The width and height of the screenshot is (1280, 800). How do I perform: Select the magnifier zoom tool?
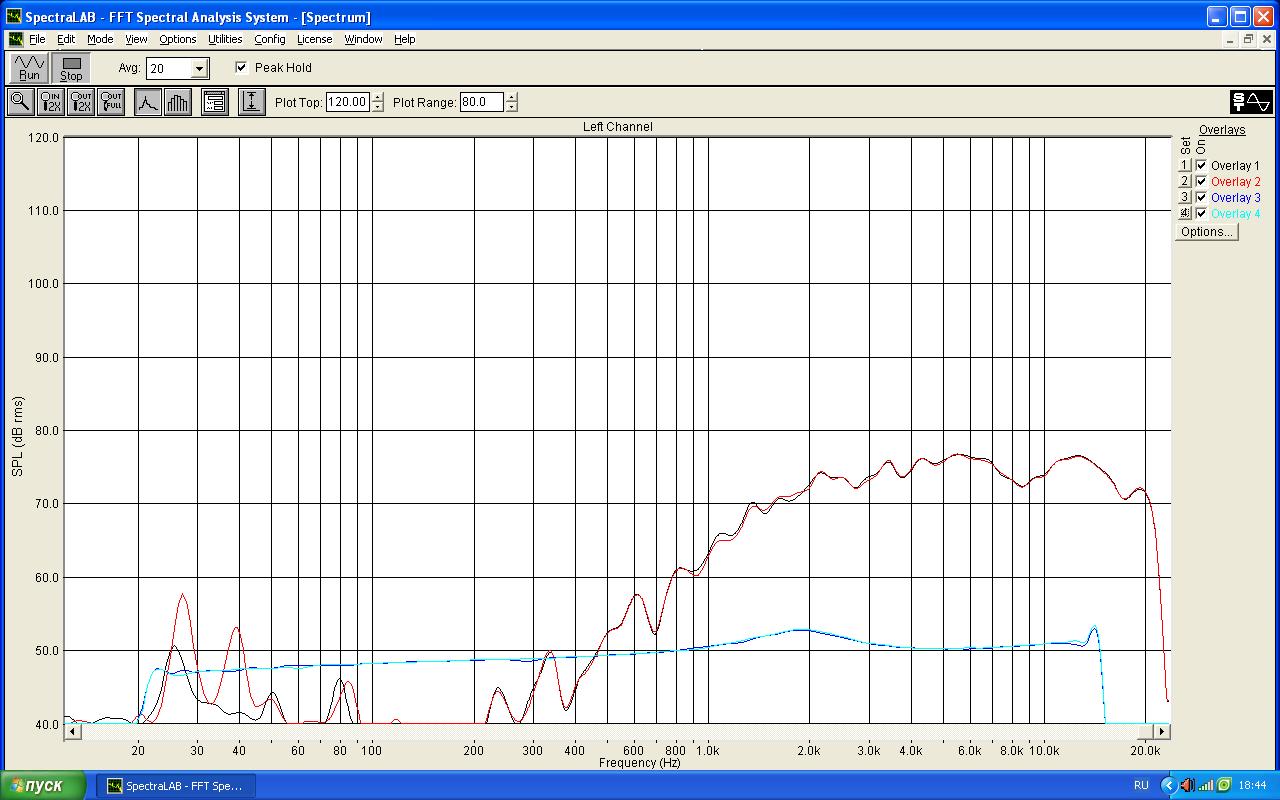pos(20,102)
